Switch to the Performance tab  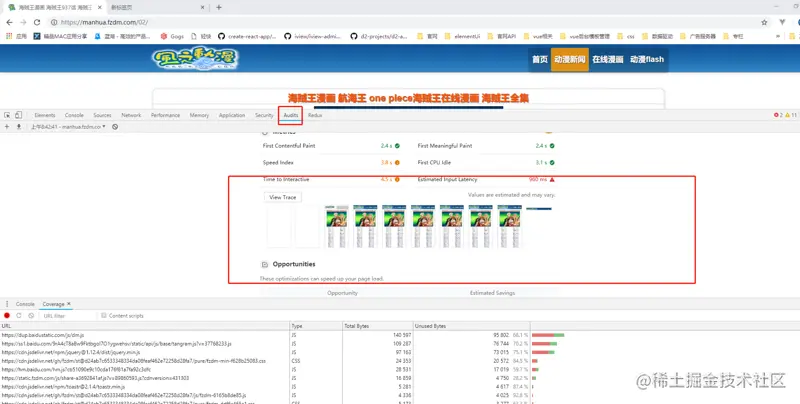pos(165,115)
